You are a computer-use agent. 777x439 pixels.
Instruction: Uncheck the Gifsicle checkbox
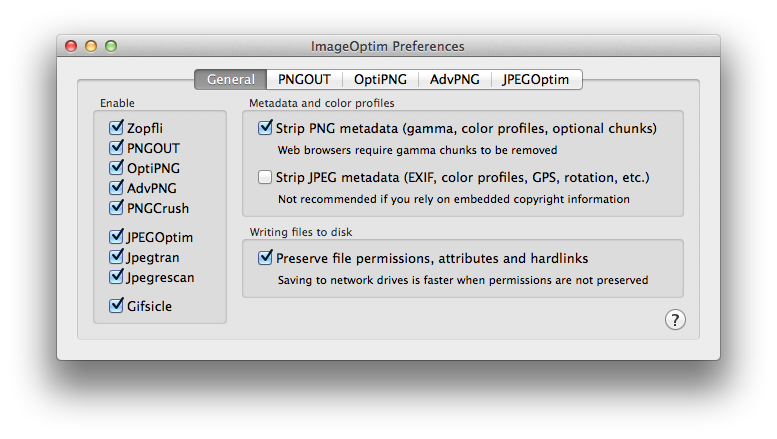pyautogui.click(x=116, y=305)
